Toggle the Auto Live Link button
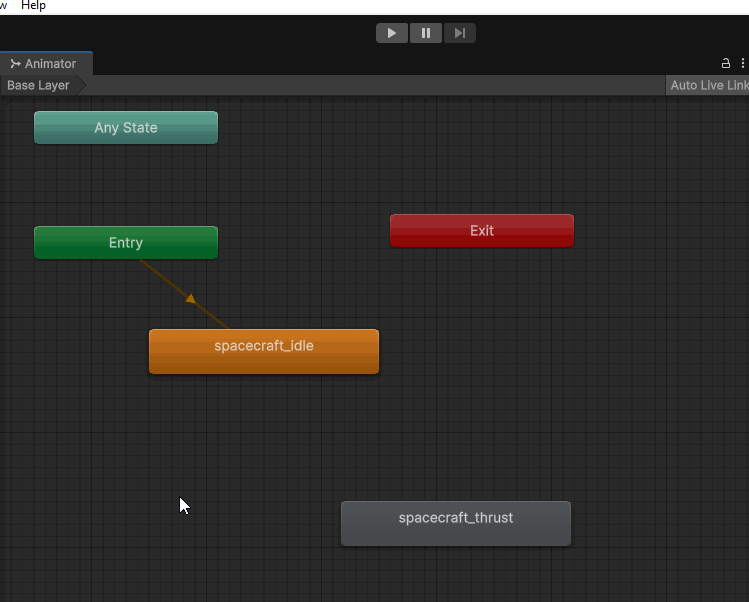749x602 pixels. (708, 85)
